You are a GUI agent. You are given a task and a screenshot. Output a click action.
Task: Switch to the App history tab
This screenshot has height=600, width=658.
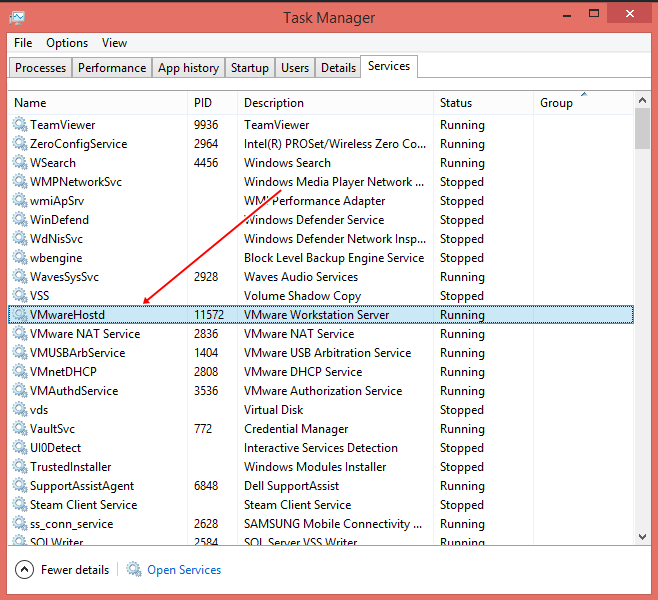[188, 68]
